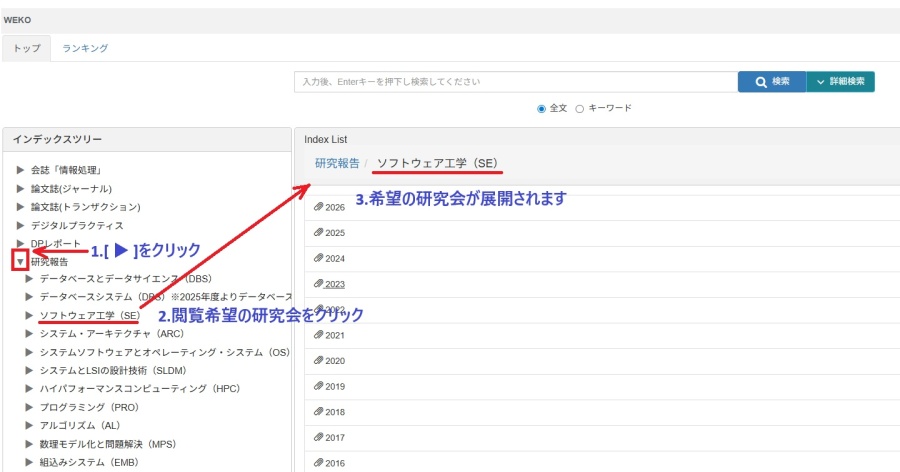Open the 2023 index entry
Viewport: 900px width, 472px height.
tap(335, 284)
